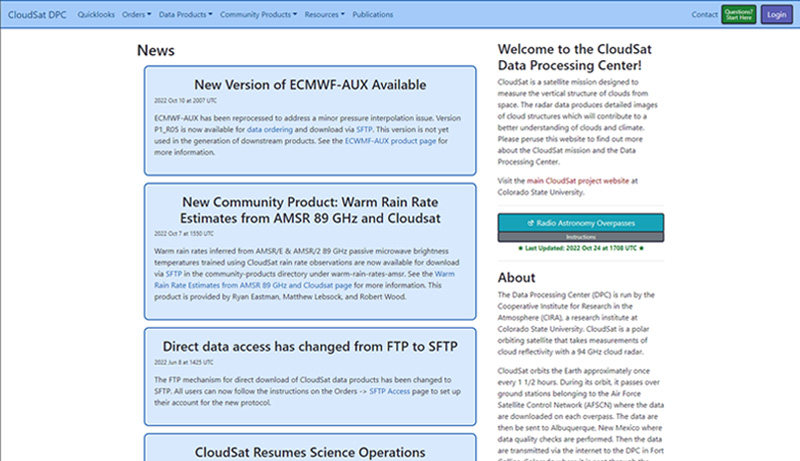Click the 'Last Updated: 2022 Oct 24' status text

(x=581, y=248)
